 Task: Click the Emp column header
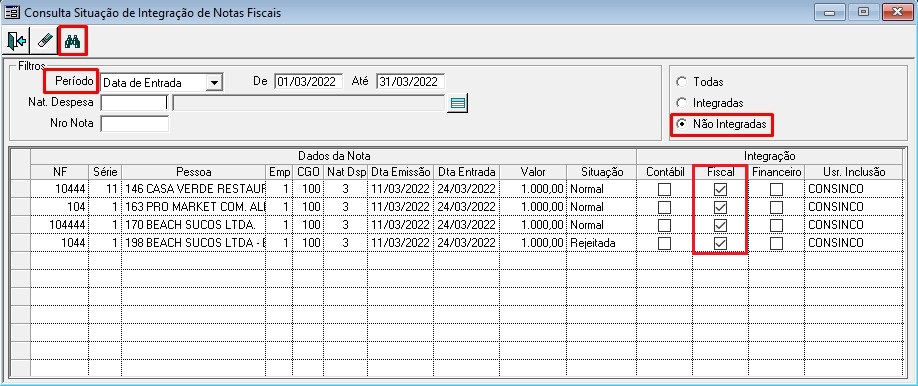point(279,172)
